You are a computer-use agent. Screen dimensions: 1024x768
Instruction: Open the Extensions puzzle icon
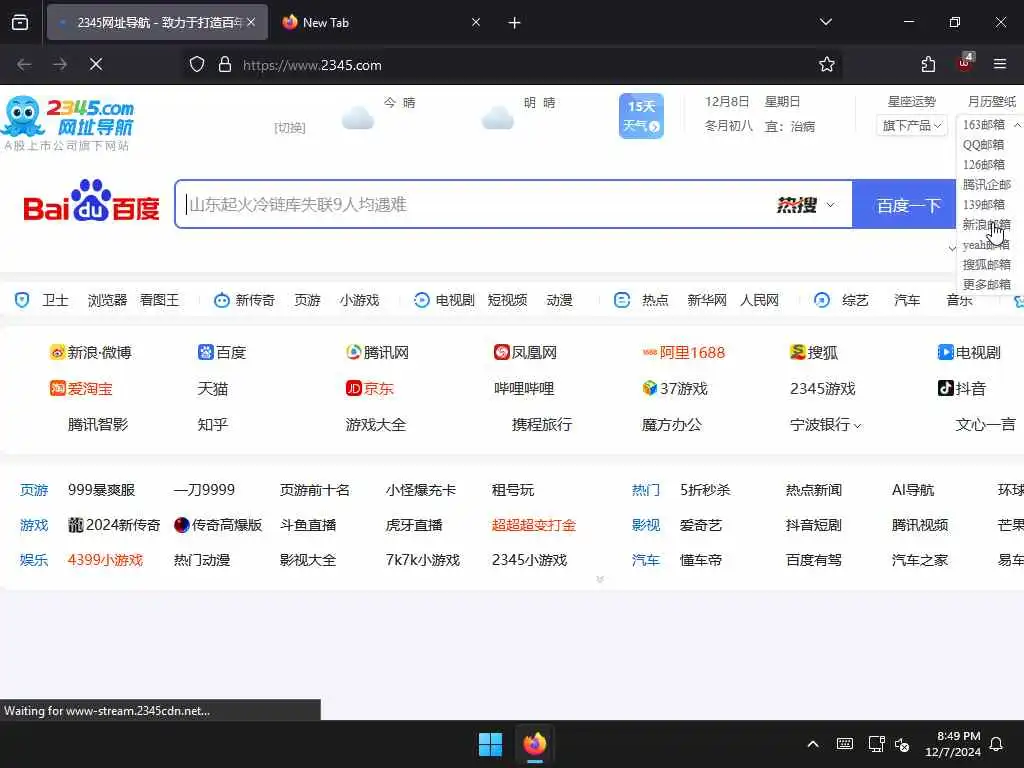(x=928, y=64)
